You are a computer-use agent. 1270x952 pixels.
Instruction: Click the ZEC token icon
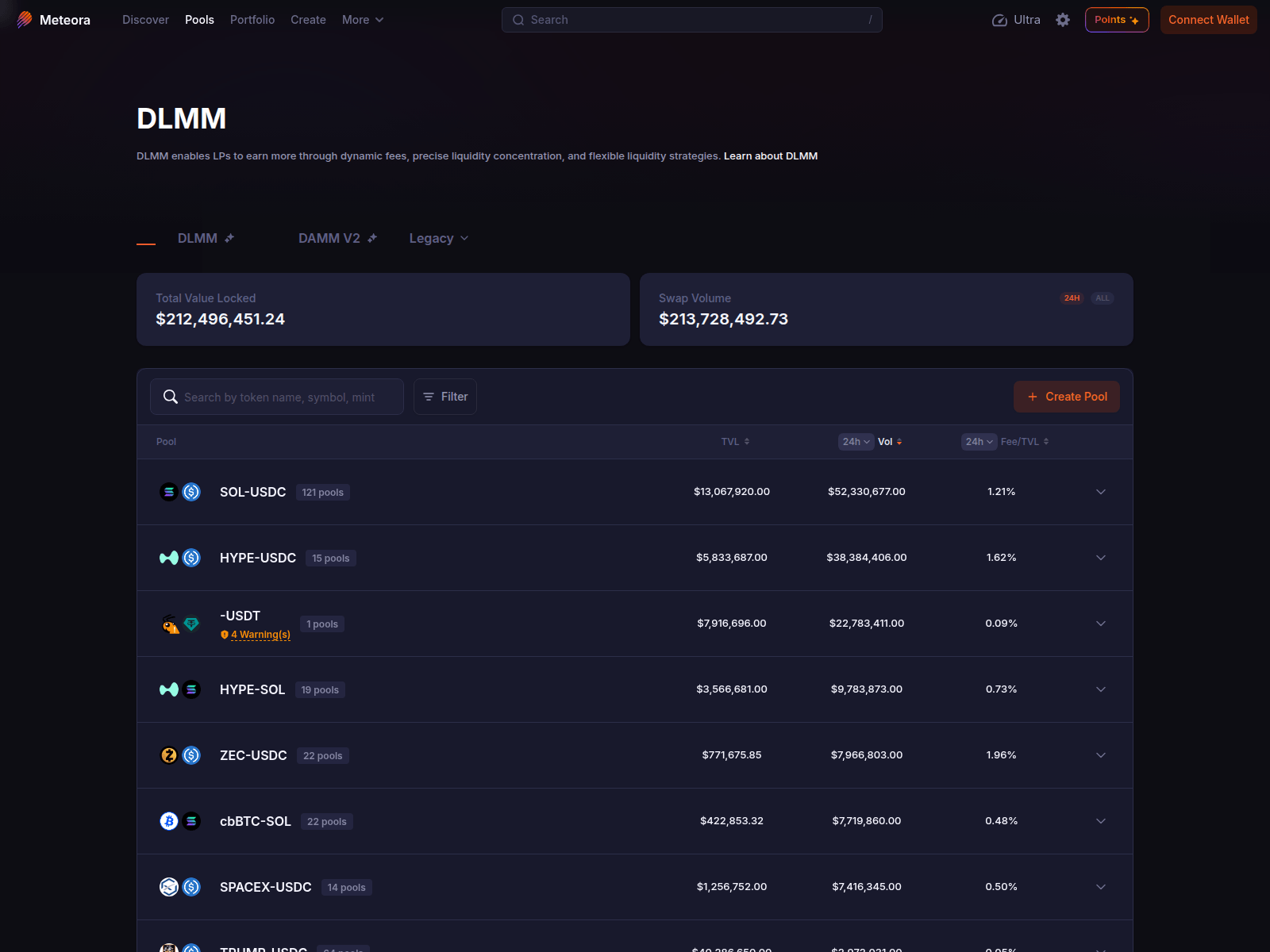pos(169,755)
